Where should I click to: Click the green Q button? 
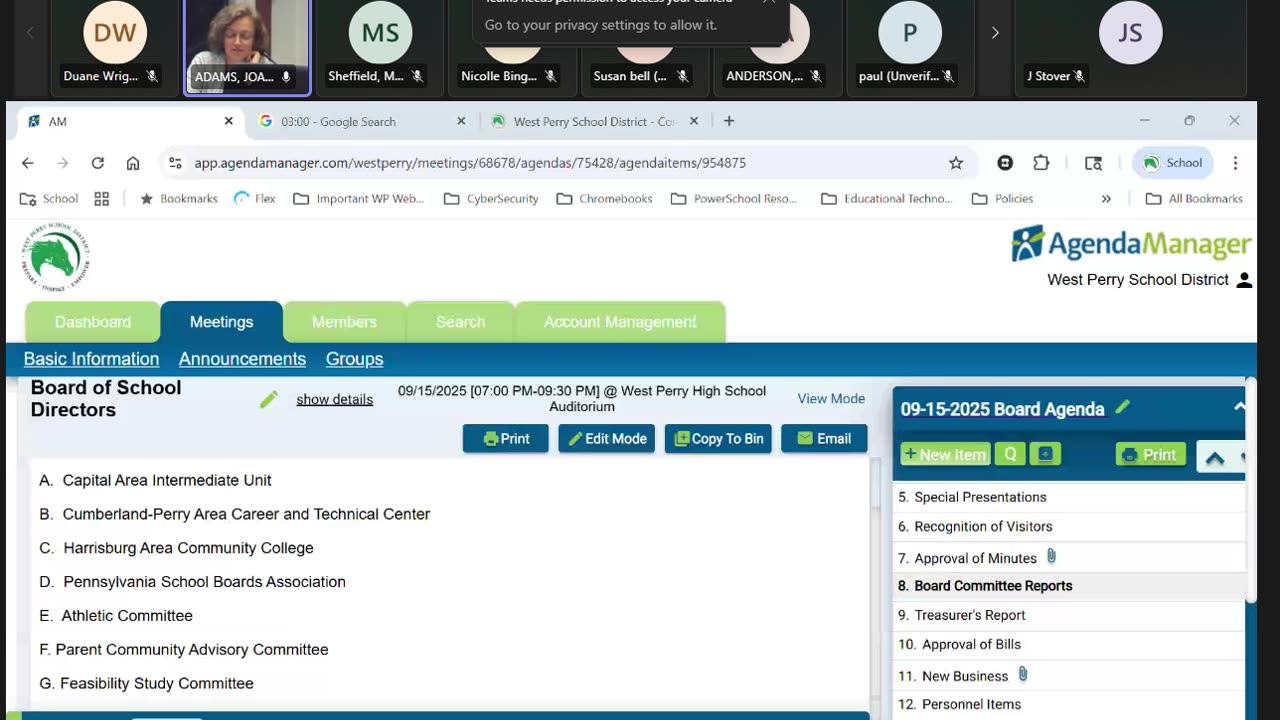(1010, 455)
